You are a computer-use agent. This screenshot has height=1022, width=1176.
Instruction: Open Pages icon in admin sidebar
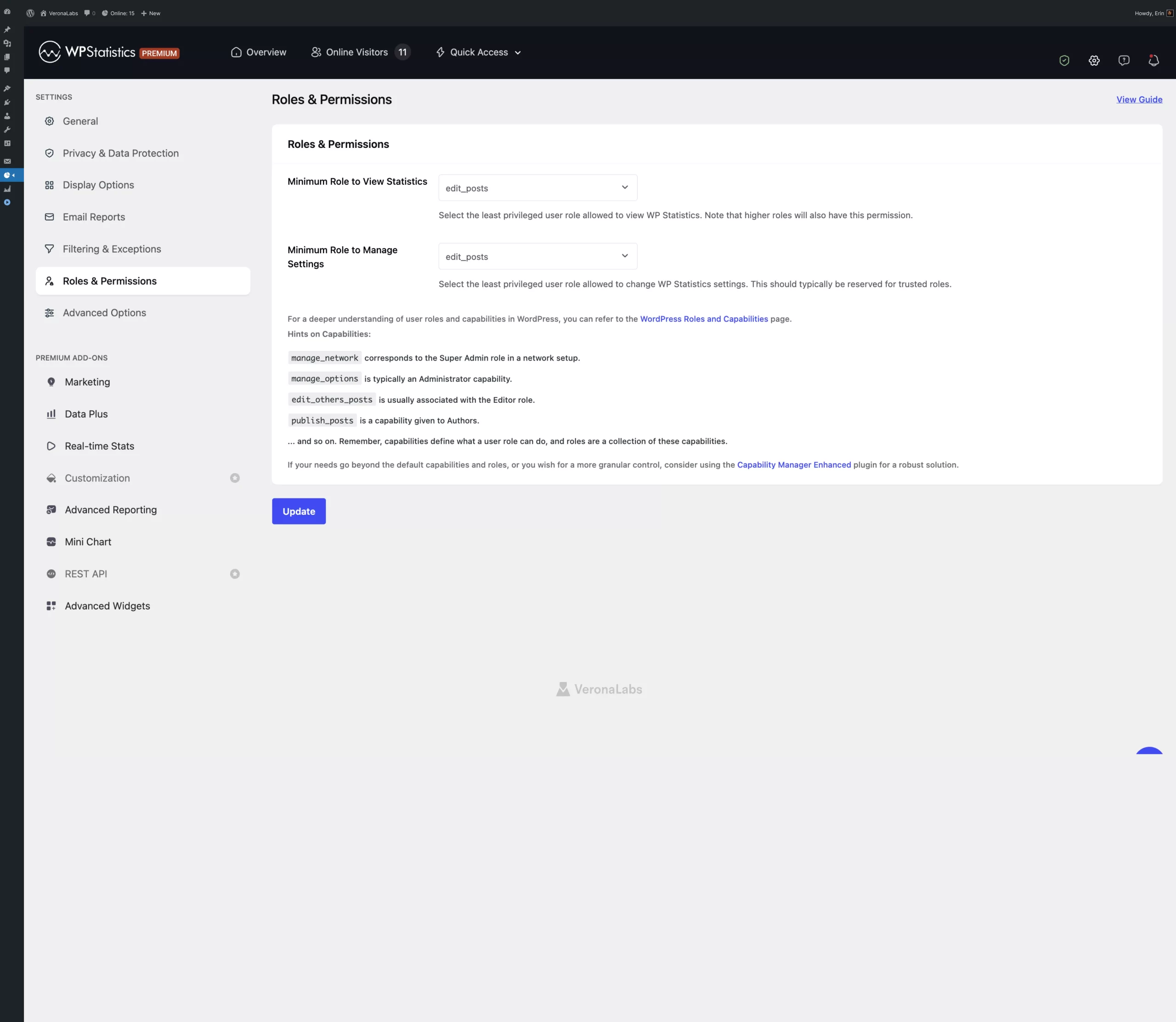[x=7, y=57]
